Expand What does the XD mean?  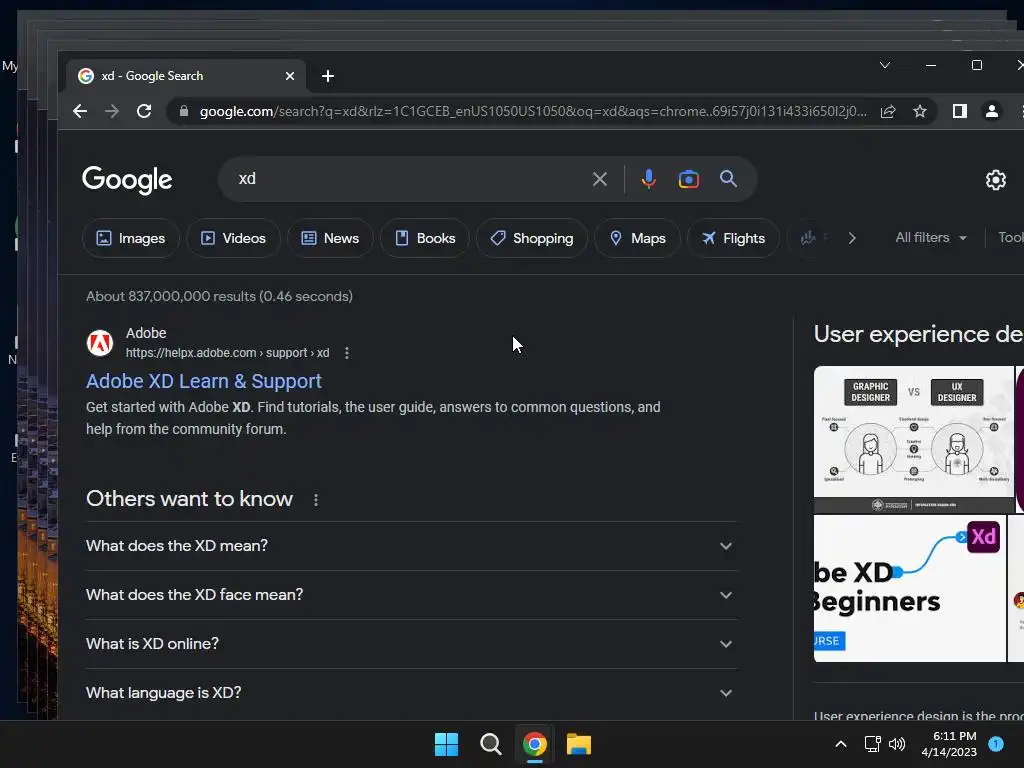pos(411,546)
